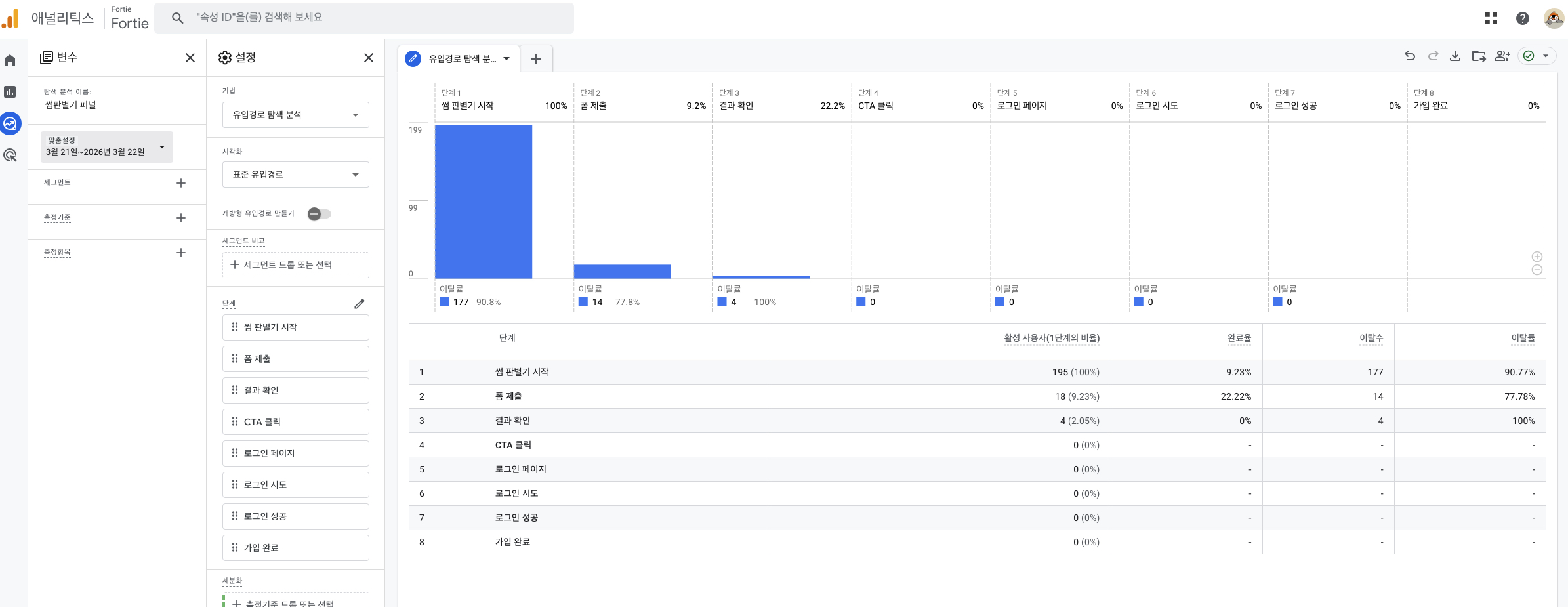Click the step 1 이탈률 blue swatch 177
Viewport: 1568px width, 607px height.
(x=444, y=302)
